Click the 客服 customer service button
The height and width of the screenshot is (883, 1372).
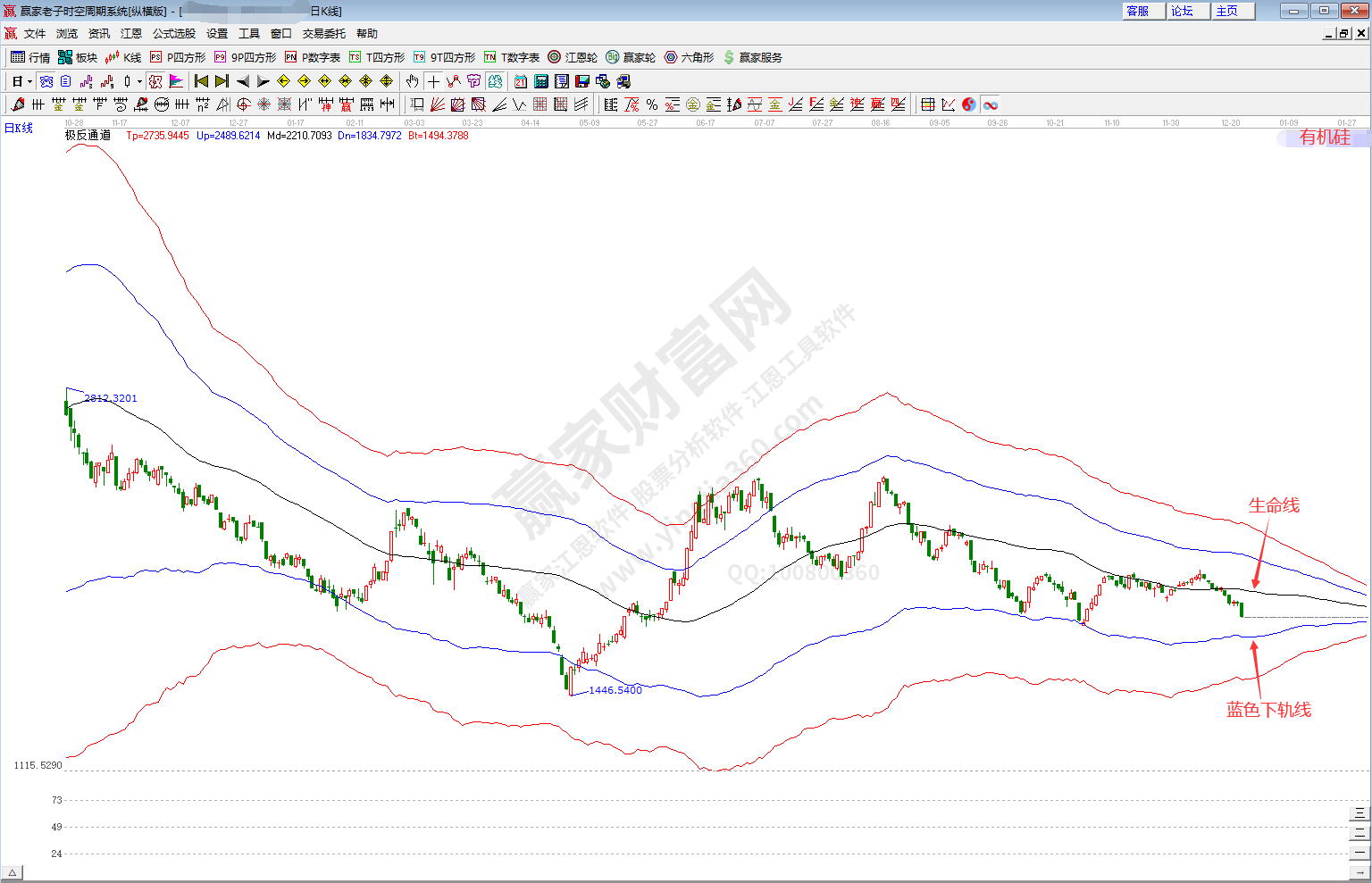pos(1142,11)
